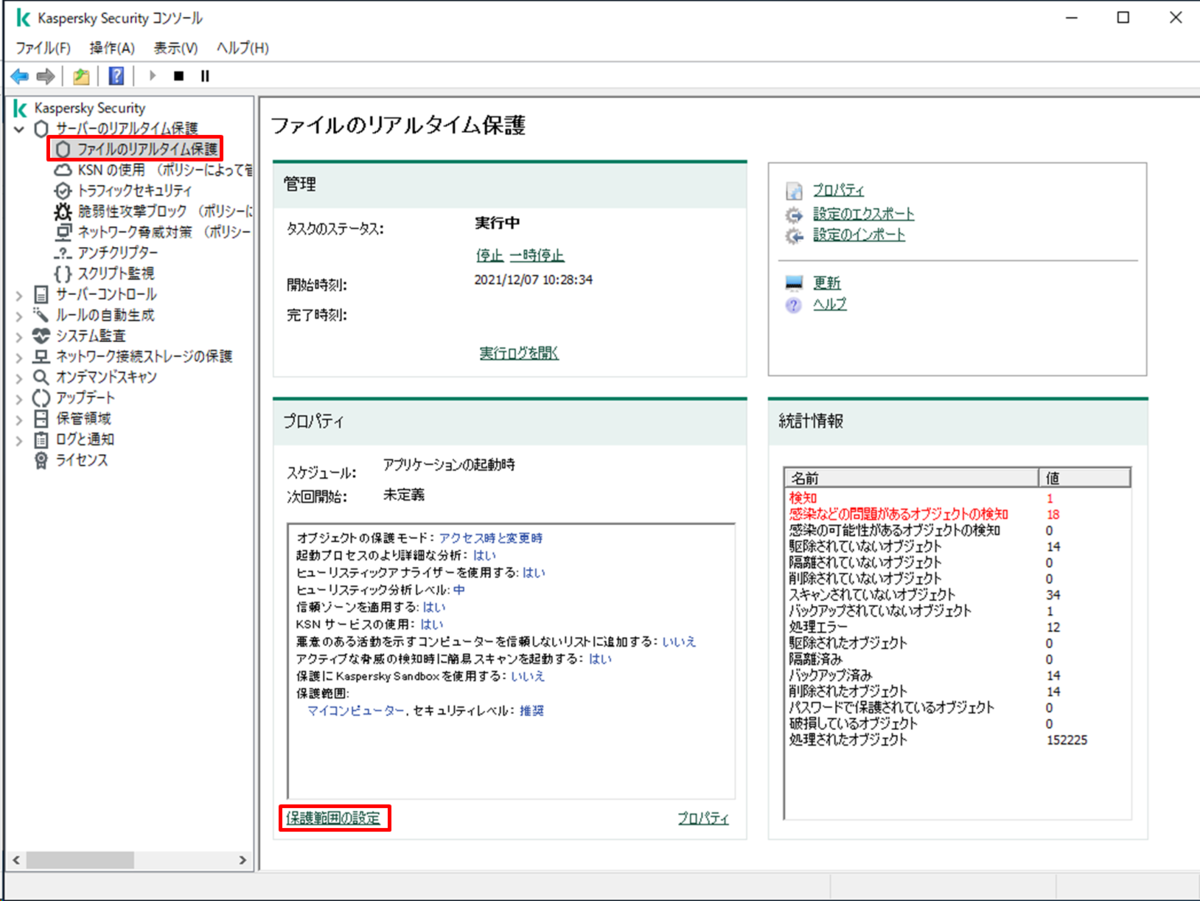The image size is (1200, 901).
Task: Expand the ログと通知 tree node
Action: point(19,439)
